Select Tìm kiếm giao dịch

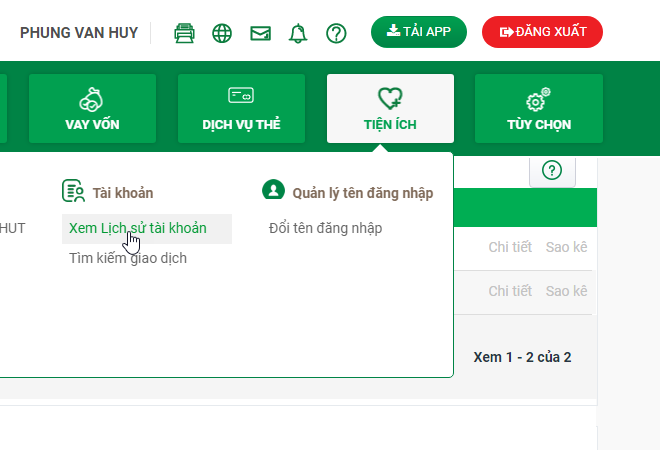point(128,258)
